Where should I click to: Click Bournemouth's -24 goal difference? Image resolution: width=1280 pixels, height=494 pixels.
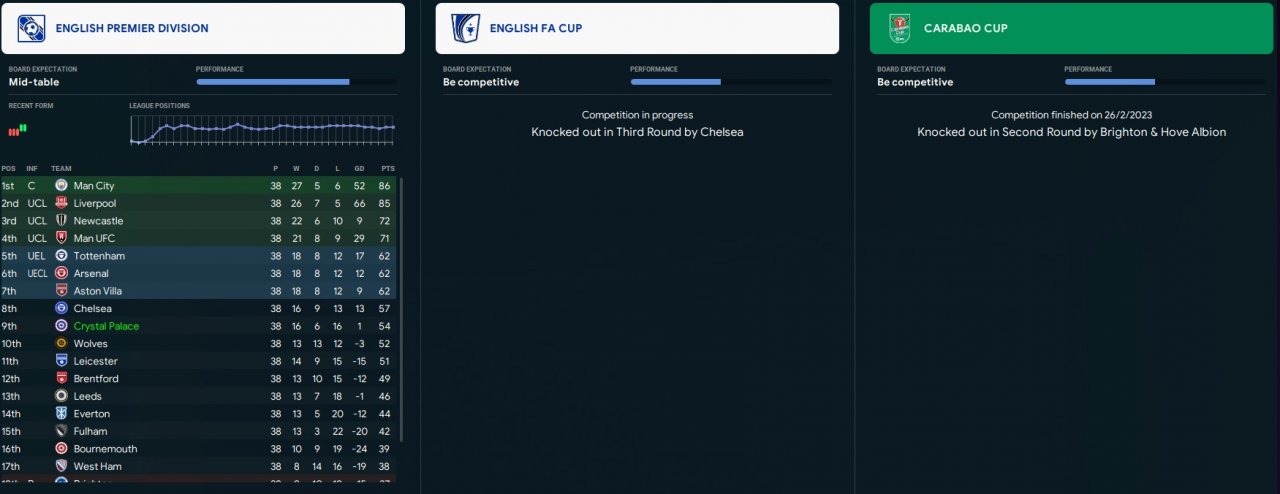[x=358, y=448]
